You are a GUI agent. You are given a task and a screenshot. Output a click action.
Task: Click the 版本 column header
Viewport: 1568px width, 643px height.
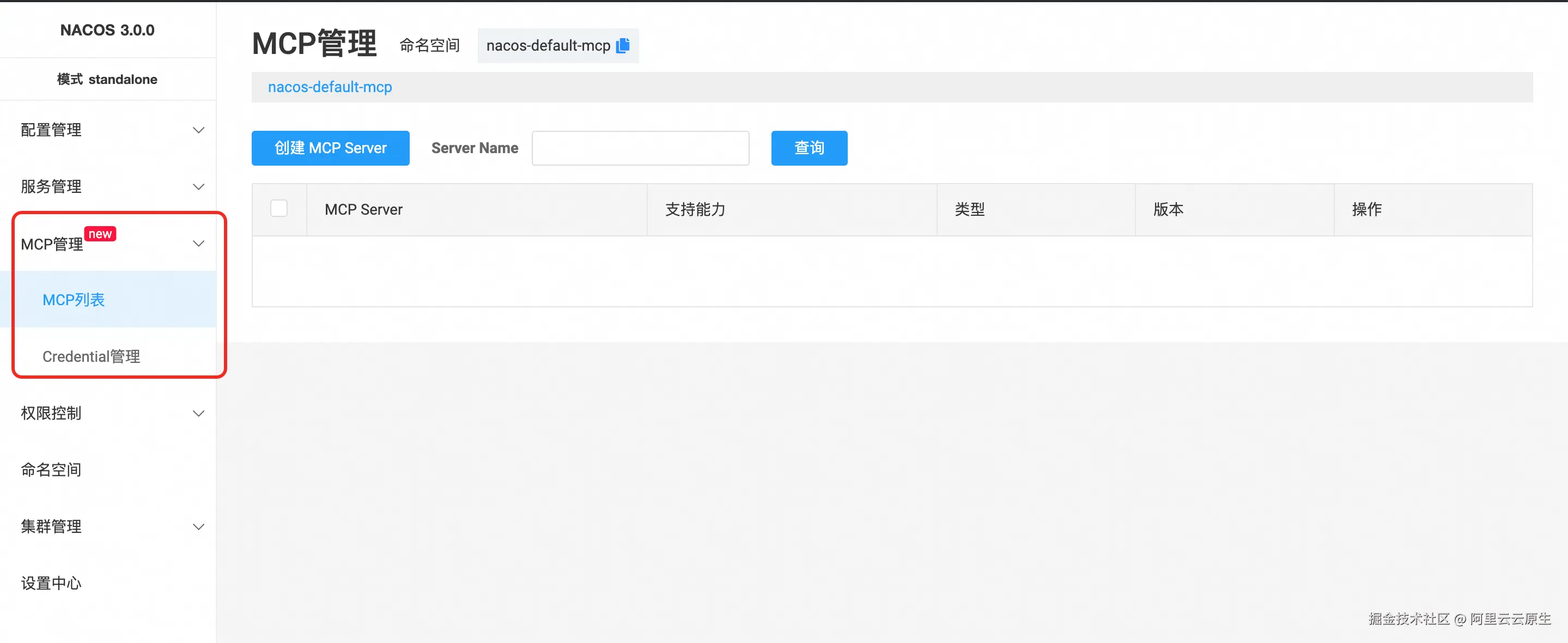1168,209
